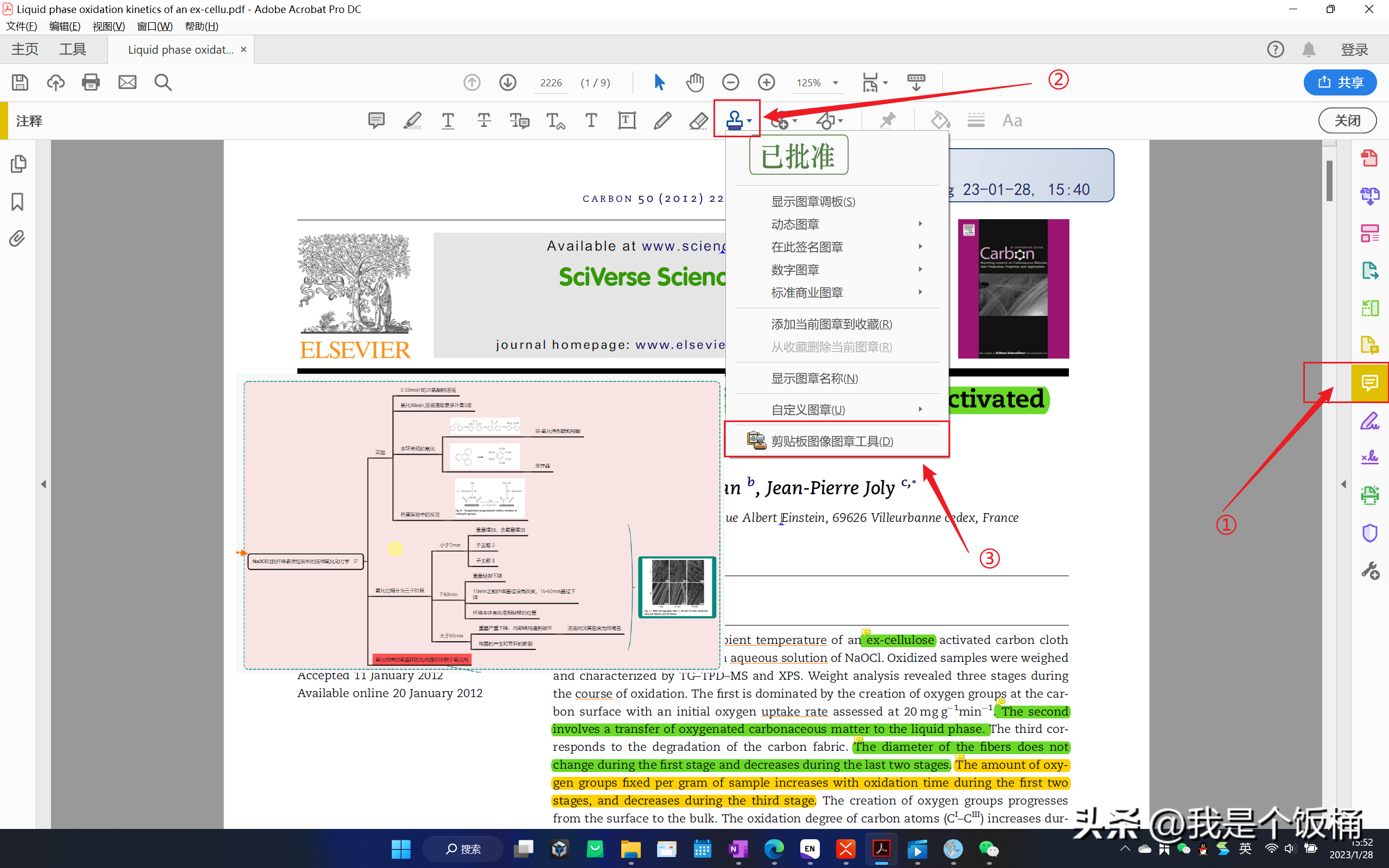
Task: Select the text box tool
Action: coord(627,120)
